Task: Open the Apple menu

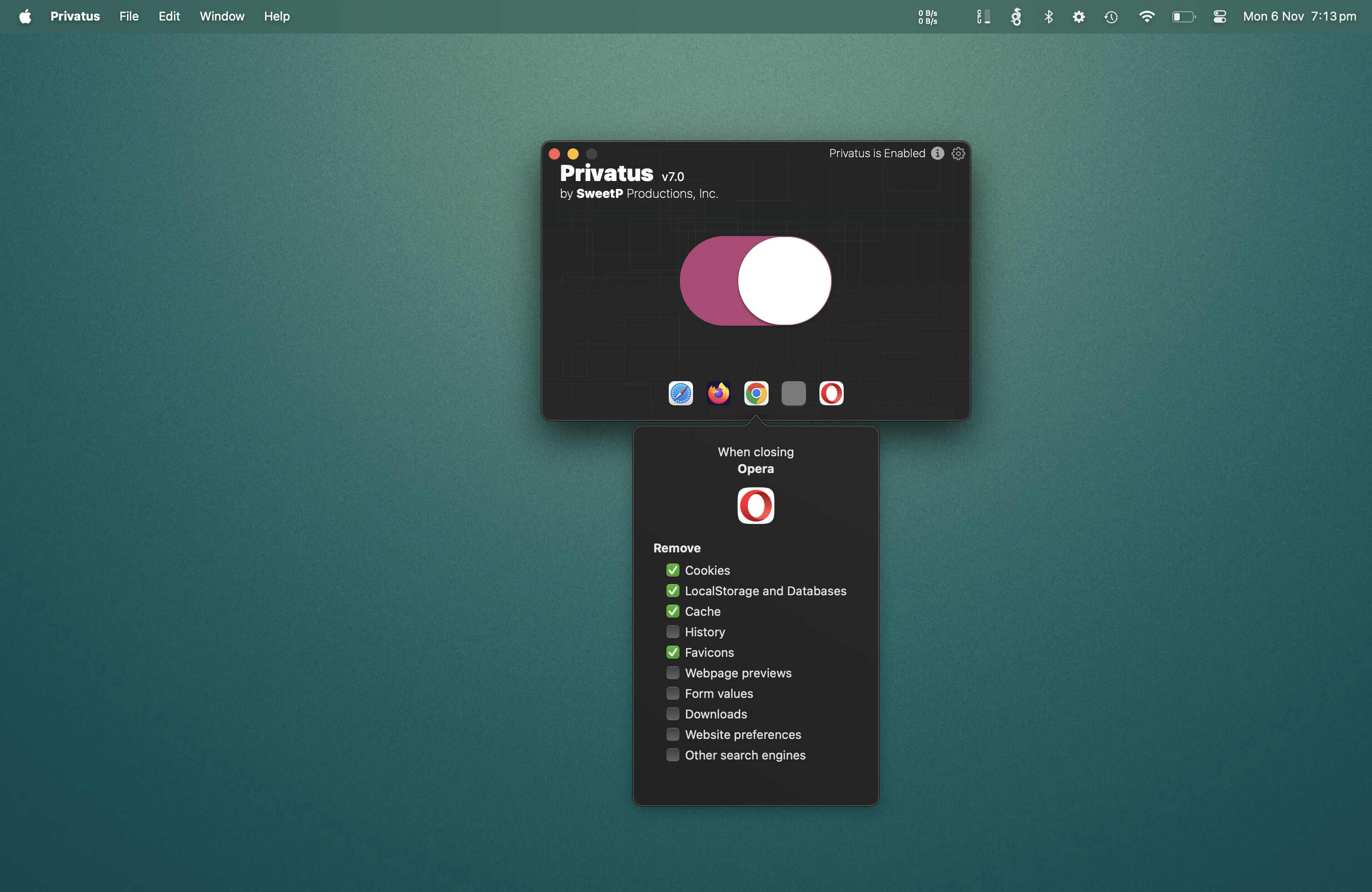Action: 25,16
